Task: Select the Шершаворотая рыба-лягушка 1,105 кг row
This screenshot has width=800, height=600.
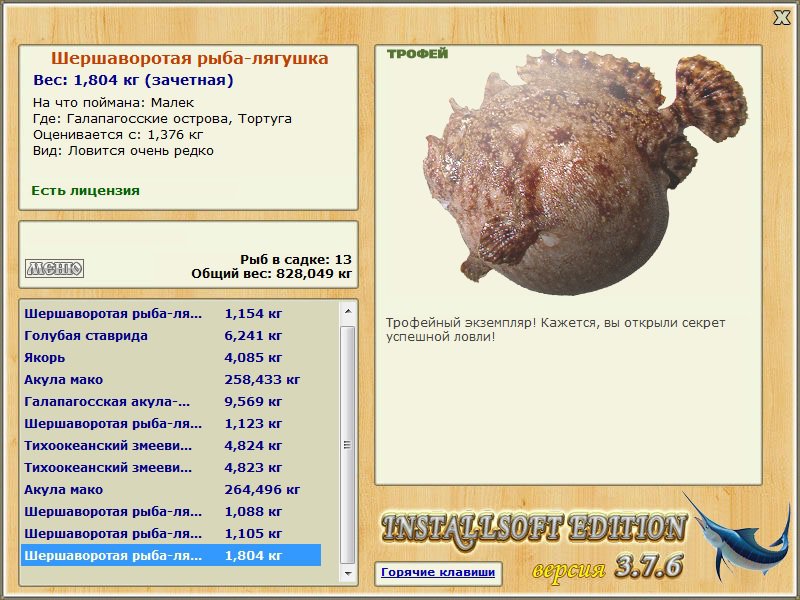Action: (x=171, y=533)
